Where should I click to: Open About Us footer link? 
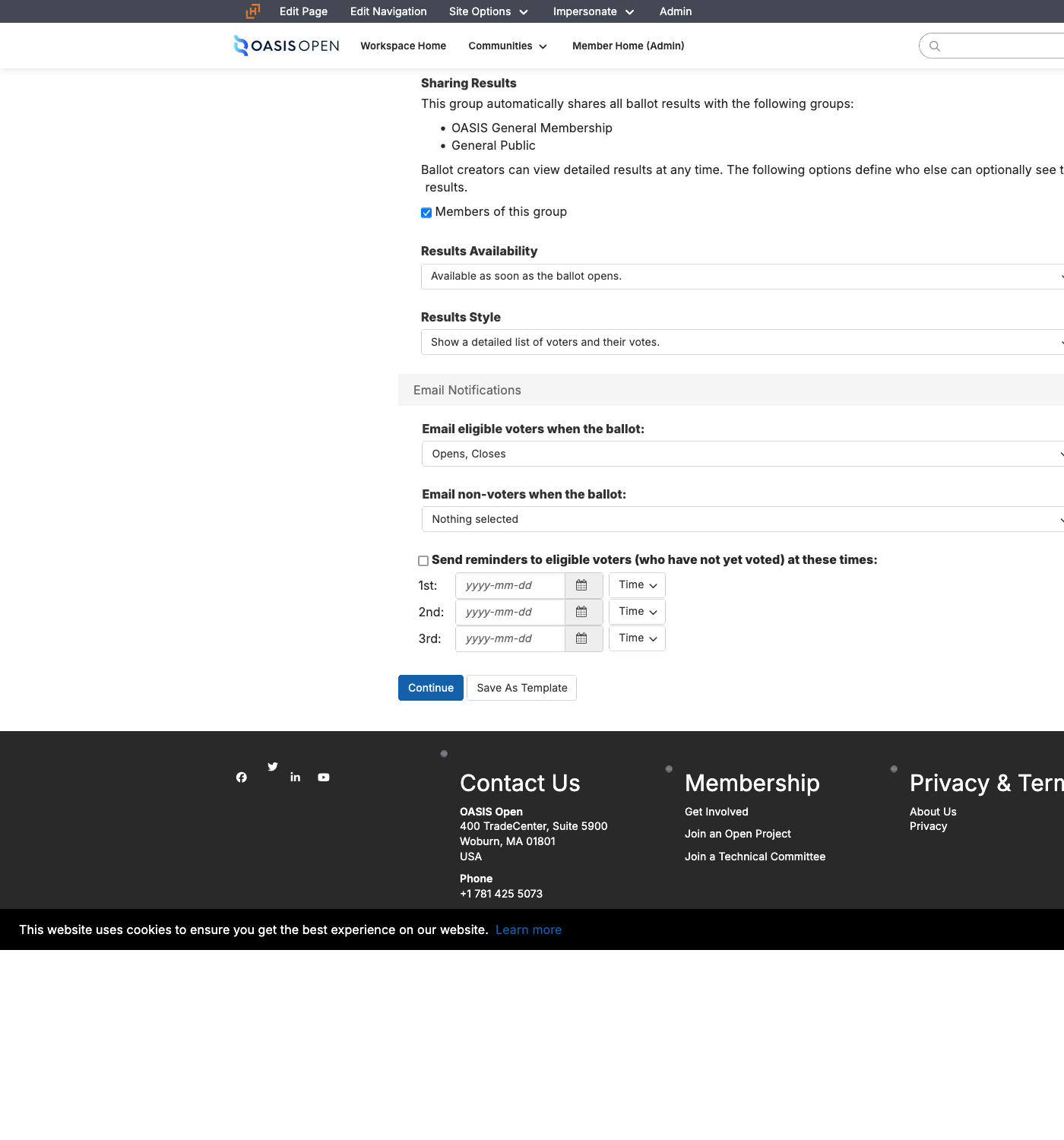[x=933, y=812]
